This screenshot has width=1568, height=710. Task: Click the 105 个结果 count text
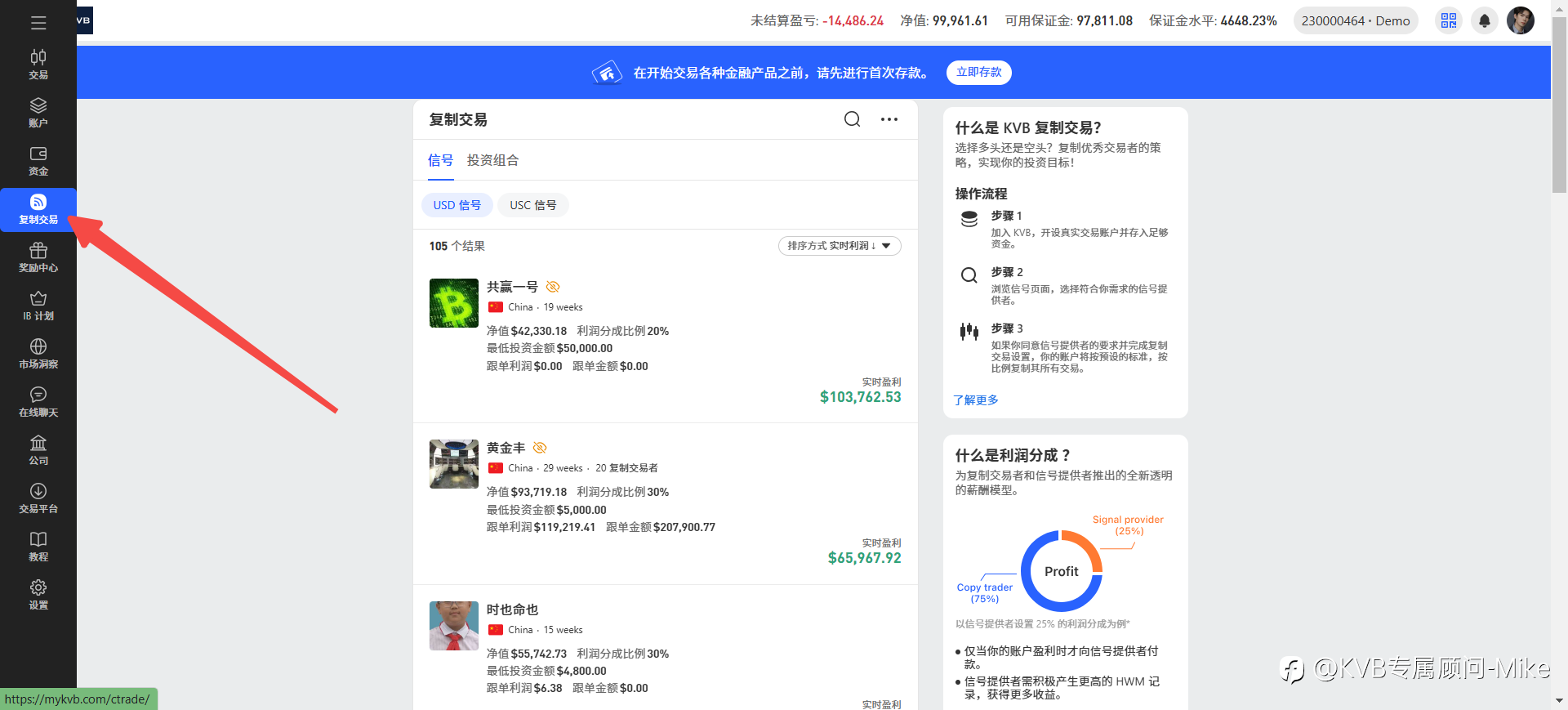click(x=457, y=246)
